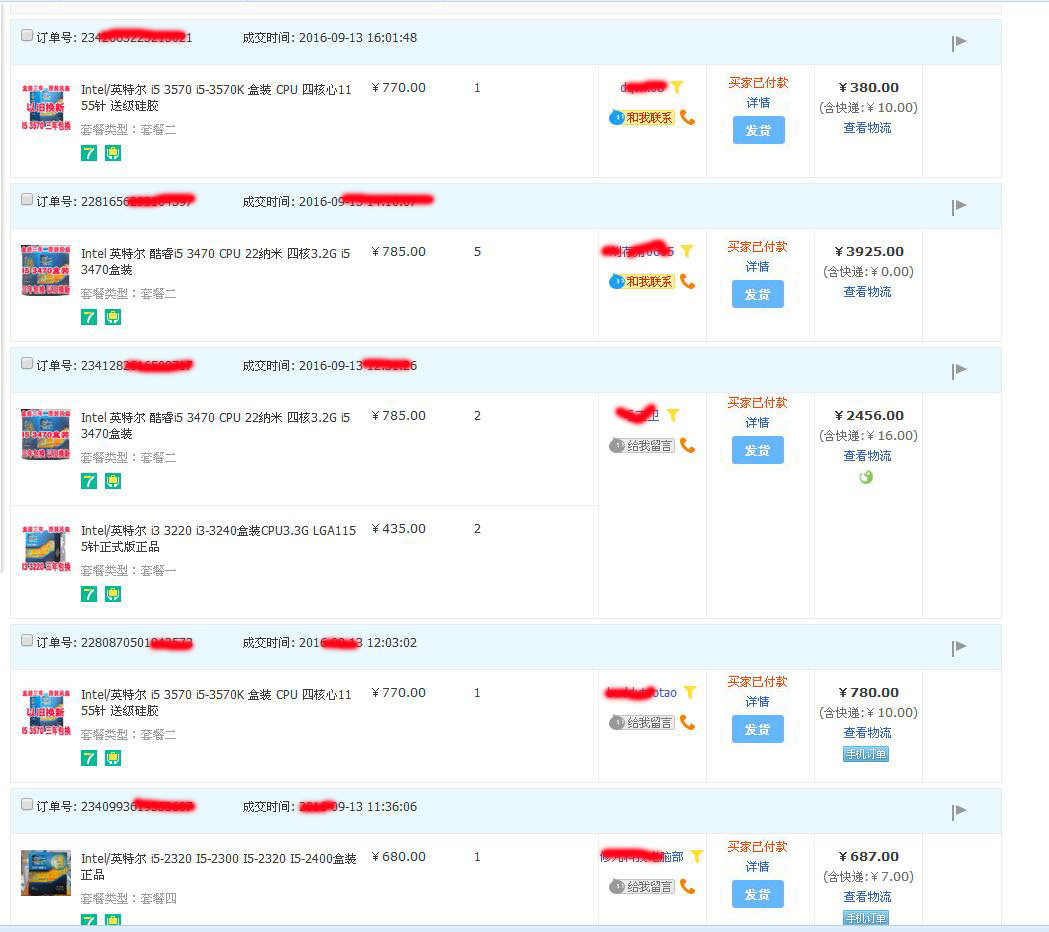Viewport: 1049px width, 932px height.
Task: Open the i3 3220 product thumbnail
Action: pos(45,548)
